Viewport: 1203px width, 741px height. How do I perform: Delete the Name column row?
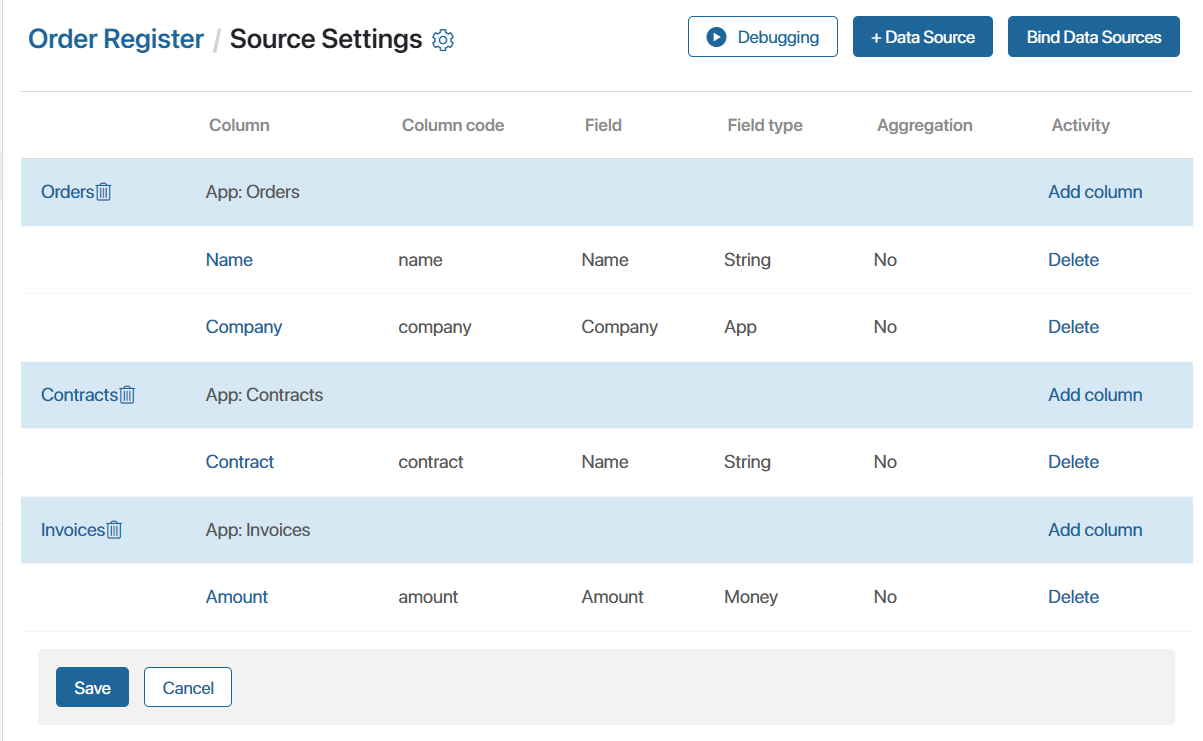1073,260
